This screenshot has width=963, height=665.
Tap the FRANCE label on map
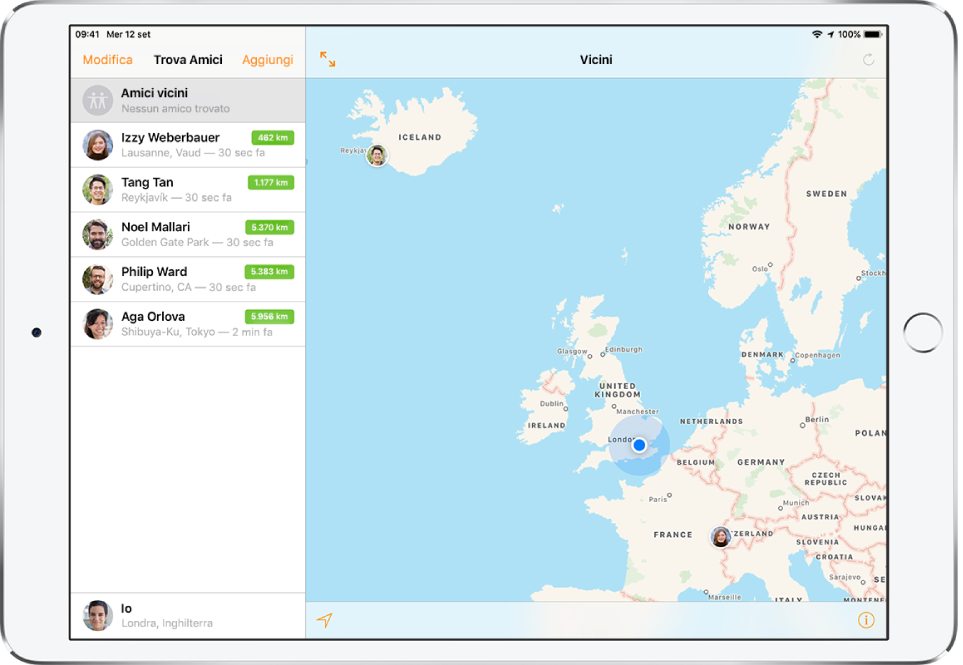(673, 535)
